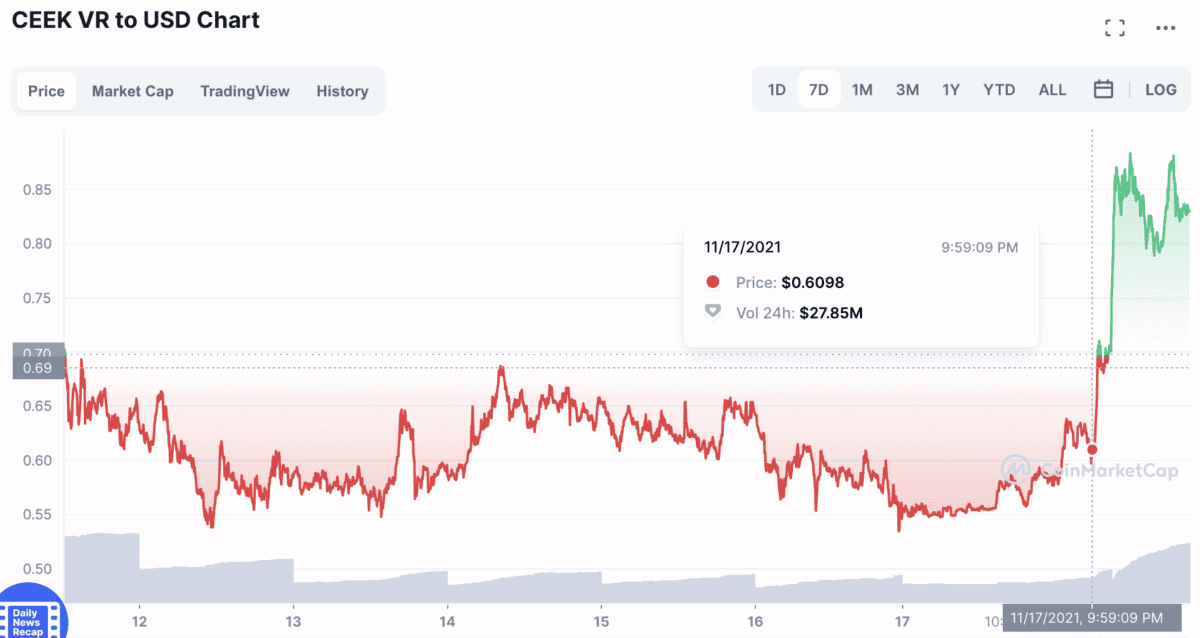Switch to the Price tab
The image size is (1200, 638).
[46, 91]
